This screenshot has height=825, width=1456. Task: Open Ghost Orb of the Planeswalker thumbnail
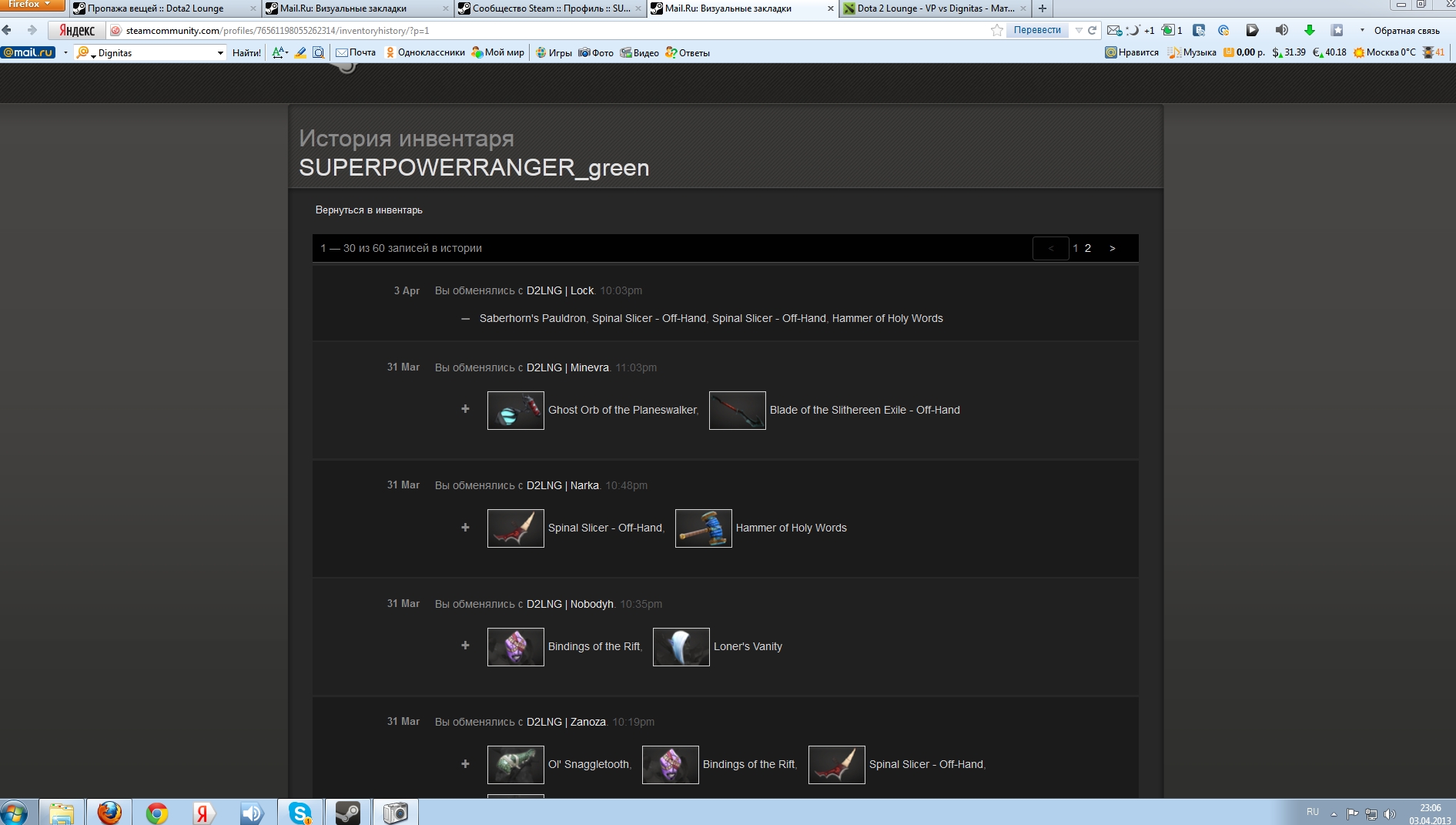(x=516, y=411)
